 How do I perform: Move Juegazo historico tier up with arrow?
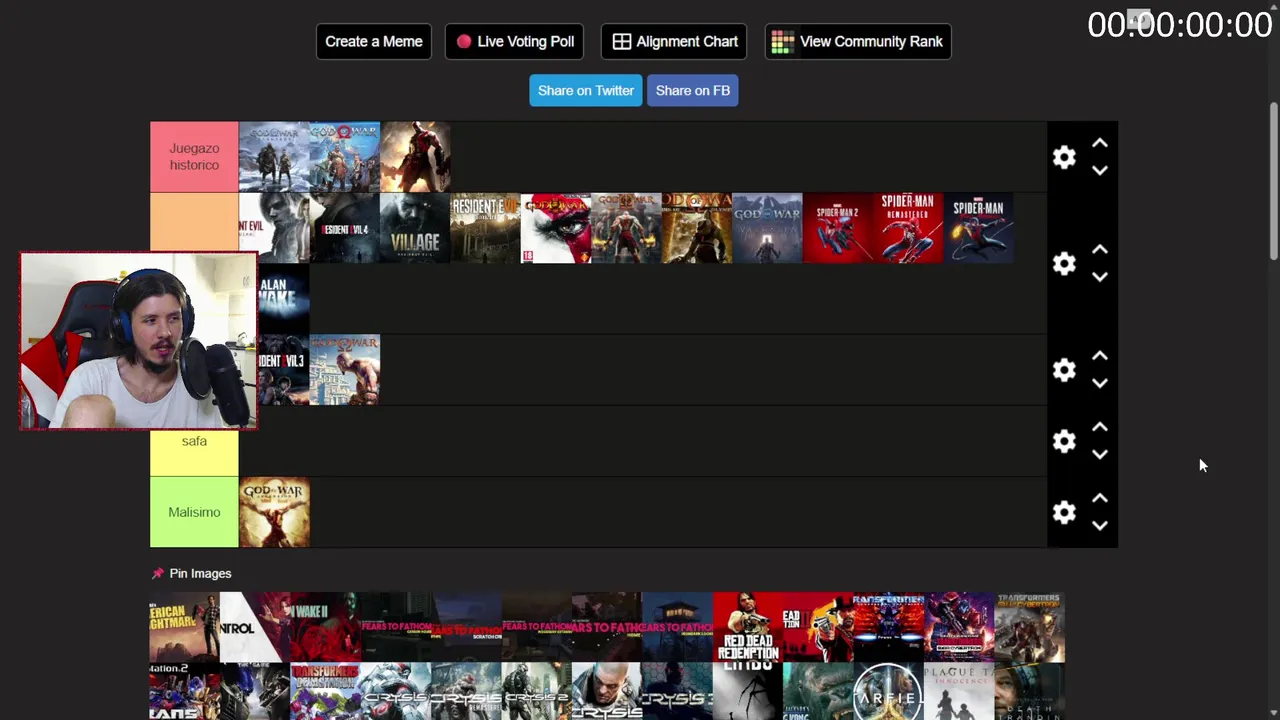pos(1100,144)
